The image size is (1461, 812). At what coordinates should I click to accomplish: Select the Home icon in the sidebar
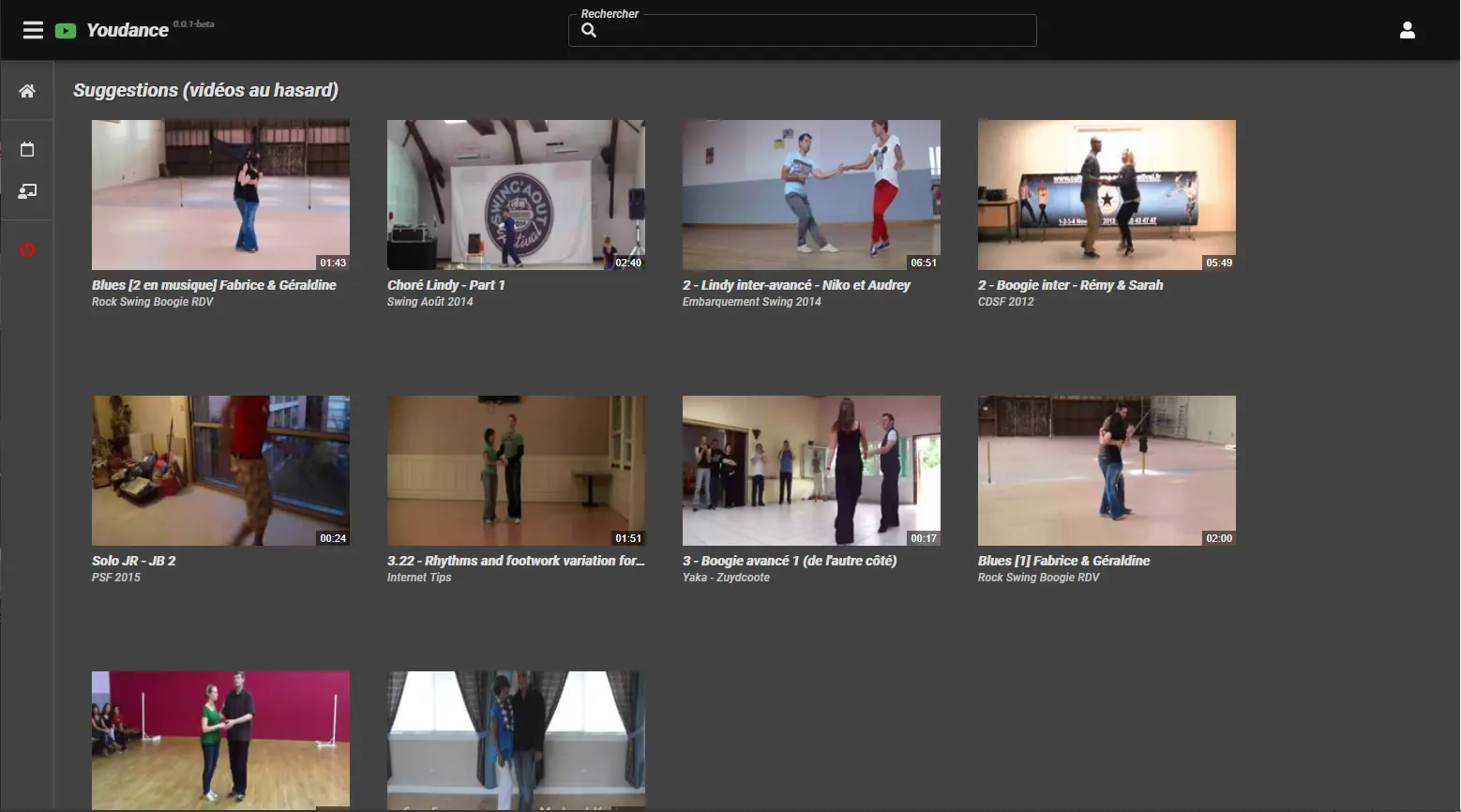(x=27, y=90)
